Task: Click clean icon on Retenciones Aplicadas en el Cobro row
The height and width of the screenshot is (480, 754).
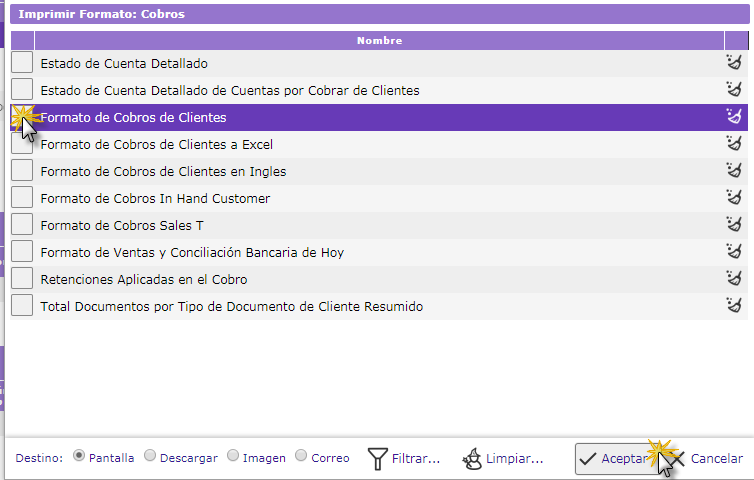Action: point(735,279)
